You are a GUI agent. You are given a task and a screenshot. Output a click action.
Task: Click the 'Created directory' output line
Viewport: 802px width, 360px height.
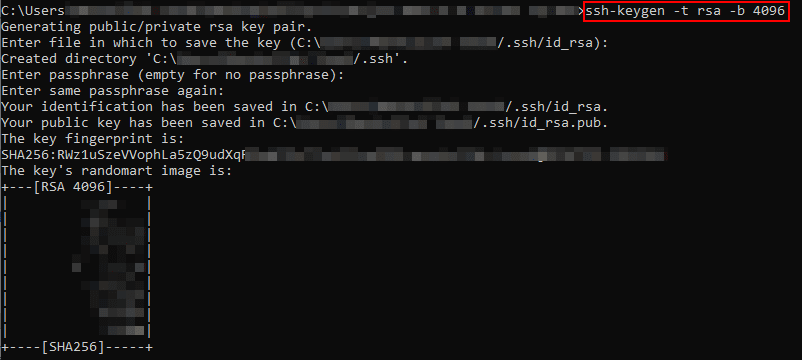[x=204, y=59]
